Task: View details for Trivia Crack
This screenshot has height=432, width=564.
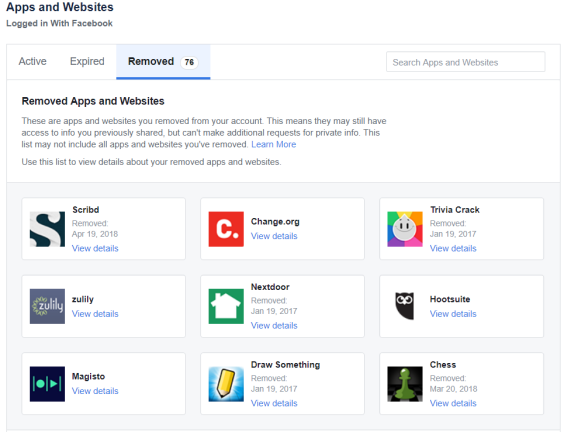Action: [453, 249]
